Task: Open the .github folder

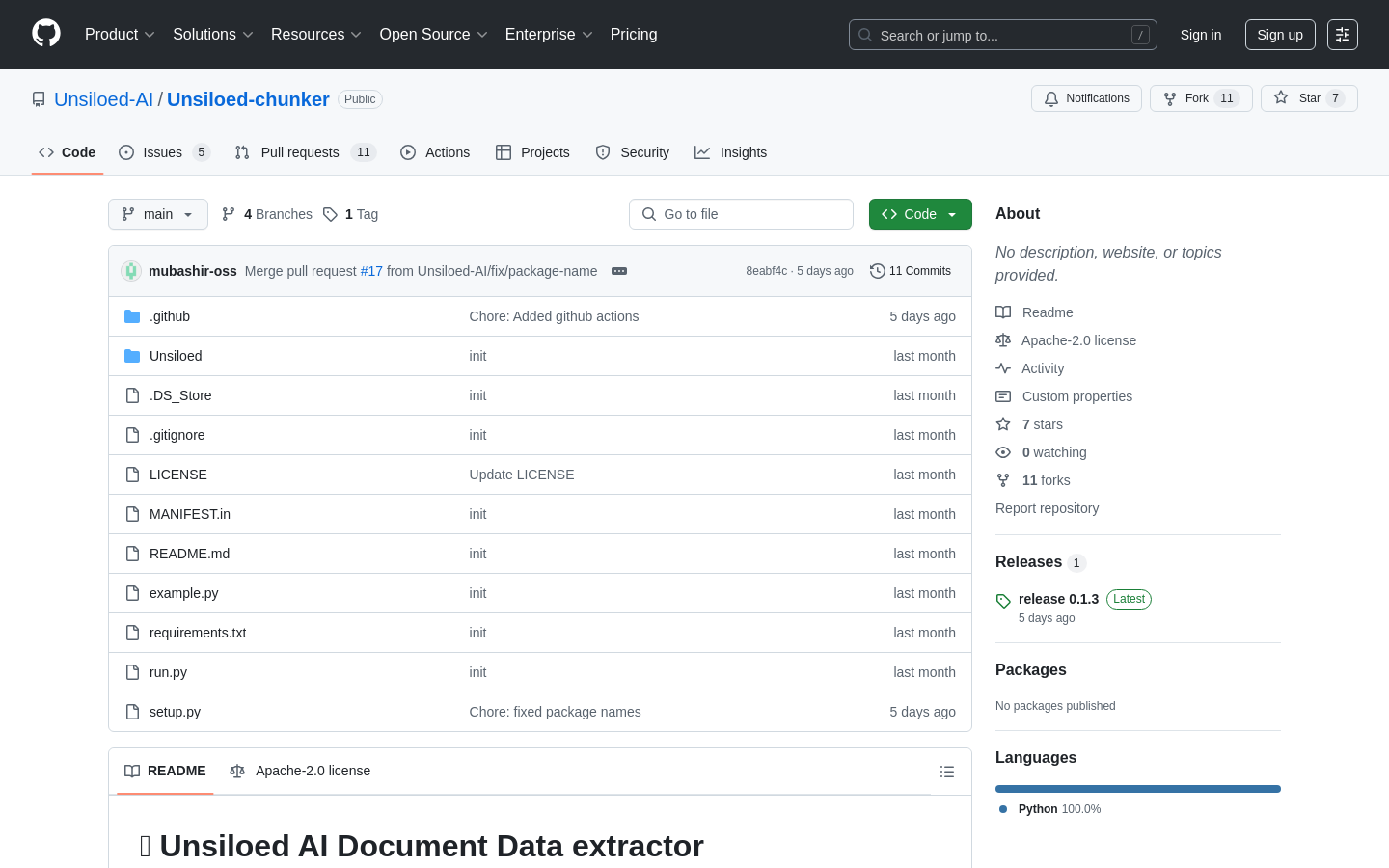Action: 170,316
